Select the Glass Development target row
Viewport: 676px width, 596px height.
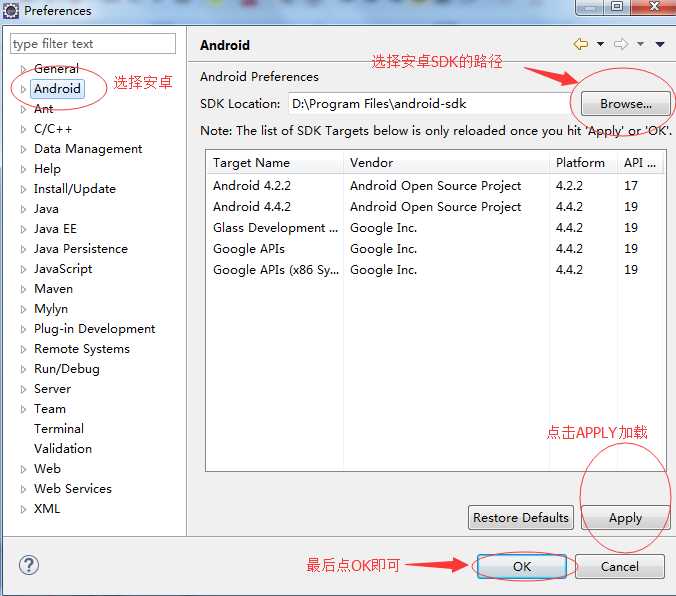pyautogui.click(x=436, y=228)
